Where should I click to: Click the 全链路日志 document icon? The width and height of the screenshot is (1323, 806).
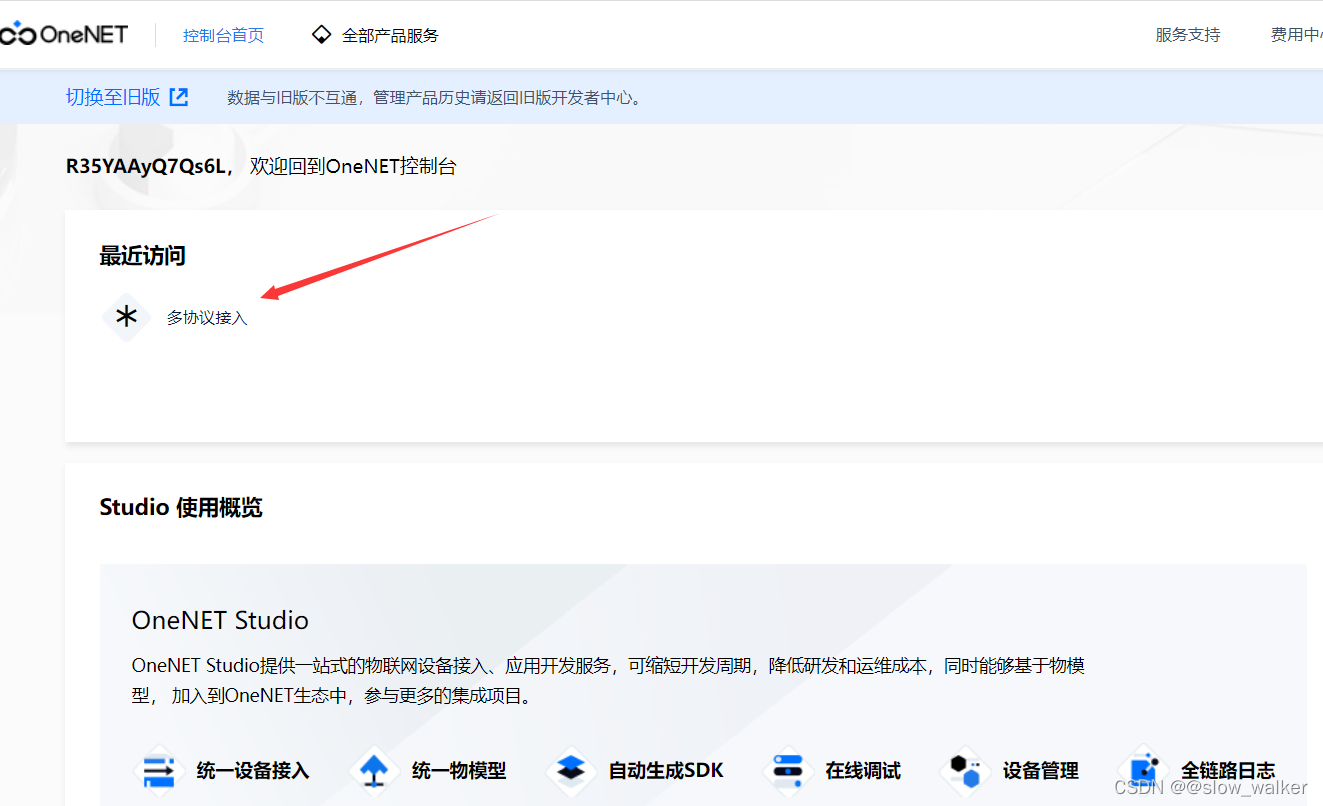(x=1143, y=769)
